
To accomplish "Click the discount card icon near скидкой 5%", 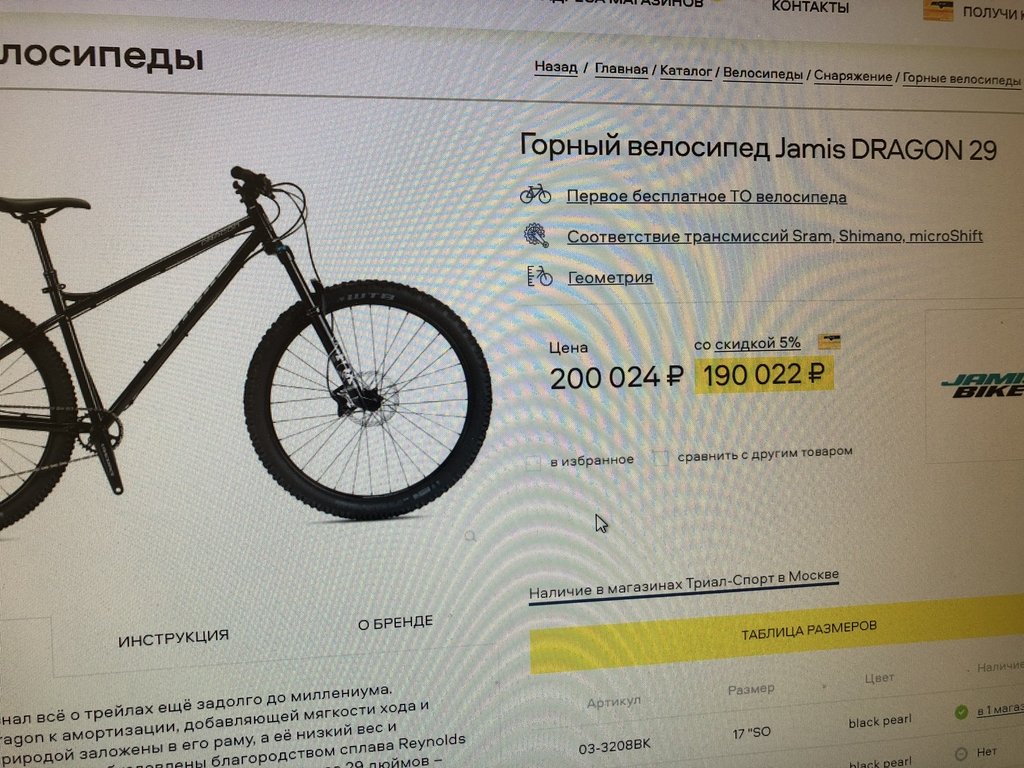I will 829,342.
